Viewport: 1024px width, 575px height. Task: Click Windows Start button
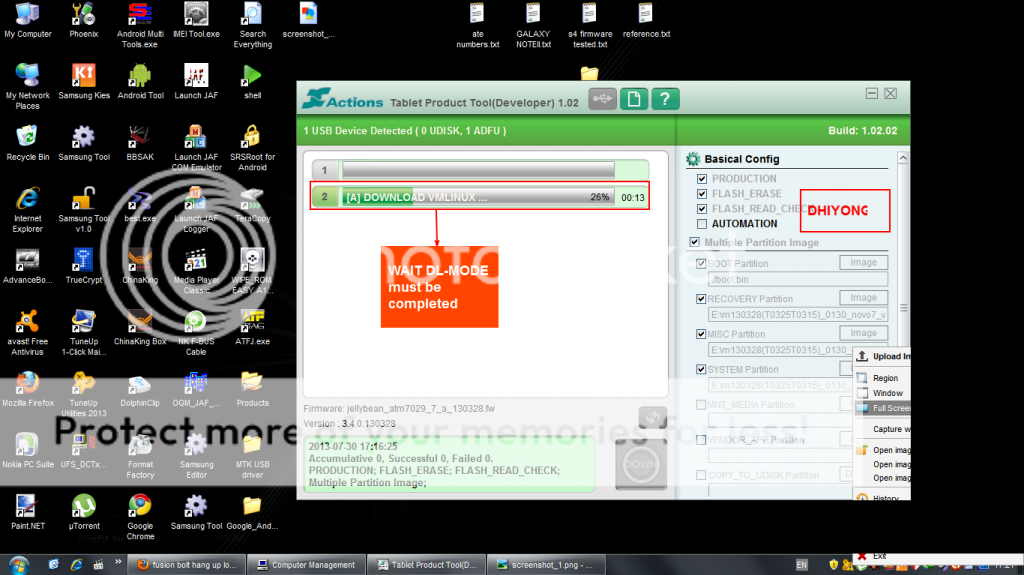[x=18, y=565]
